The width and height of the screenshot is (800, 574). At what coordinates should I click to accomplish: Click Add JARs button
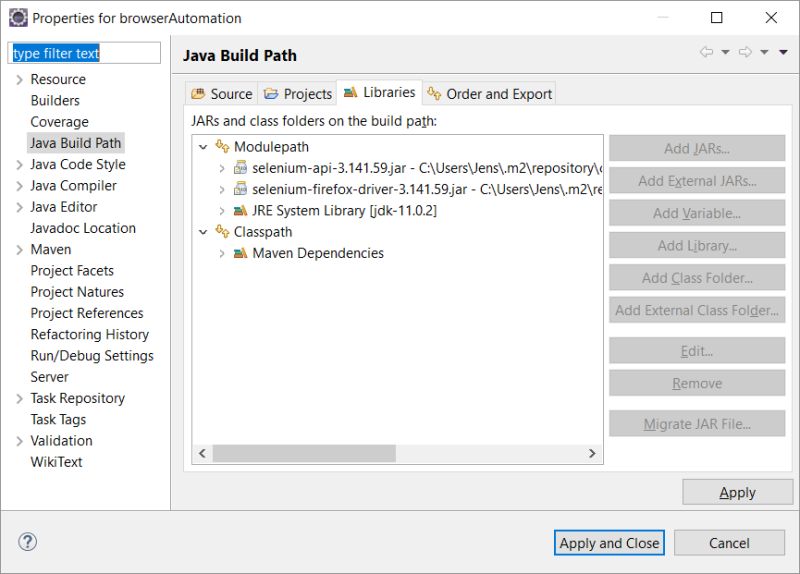point(697,148)
